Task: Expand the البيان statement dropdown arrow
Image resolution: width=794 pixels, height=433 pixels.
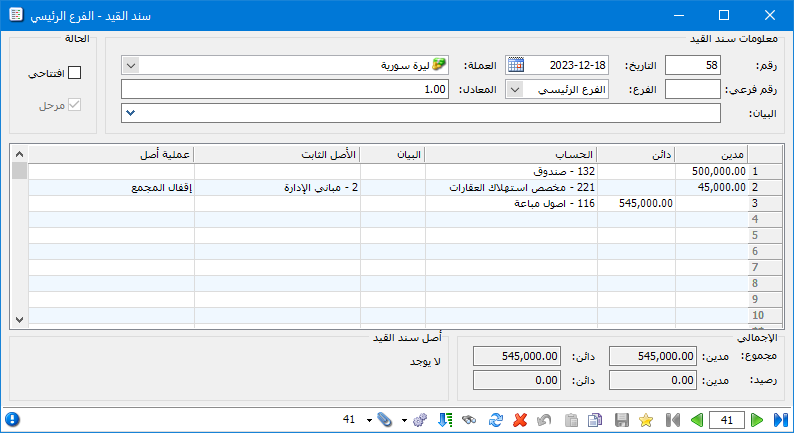Action: click(131, 113)
